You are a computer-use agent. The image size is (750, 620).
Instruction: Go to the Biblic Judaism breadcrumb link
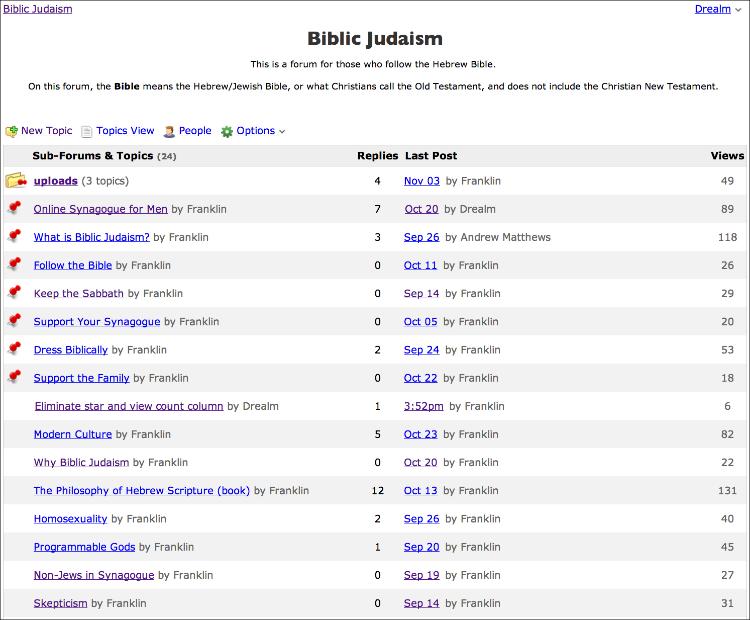[36, 9]
